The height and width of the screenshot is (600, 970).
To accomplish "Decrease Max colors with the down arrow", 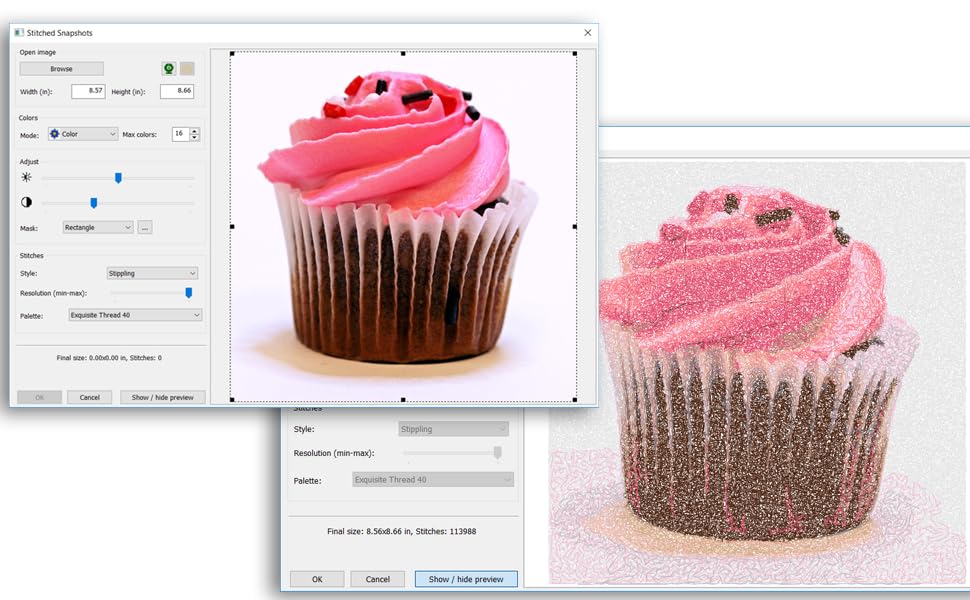I will [x=195, y=137].
